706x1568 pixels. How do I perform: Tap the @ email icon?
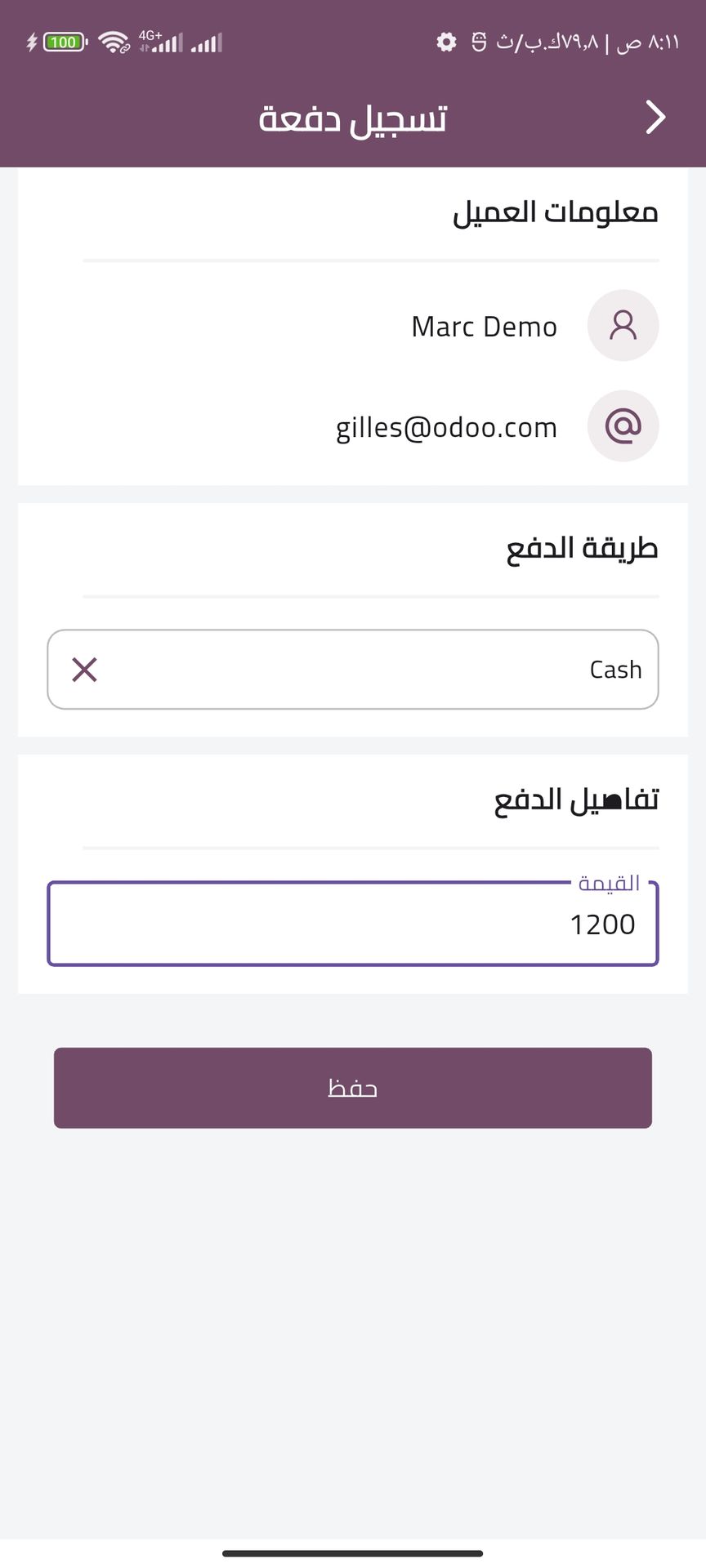click(x=623, y=426)
